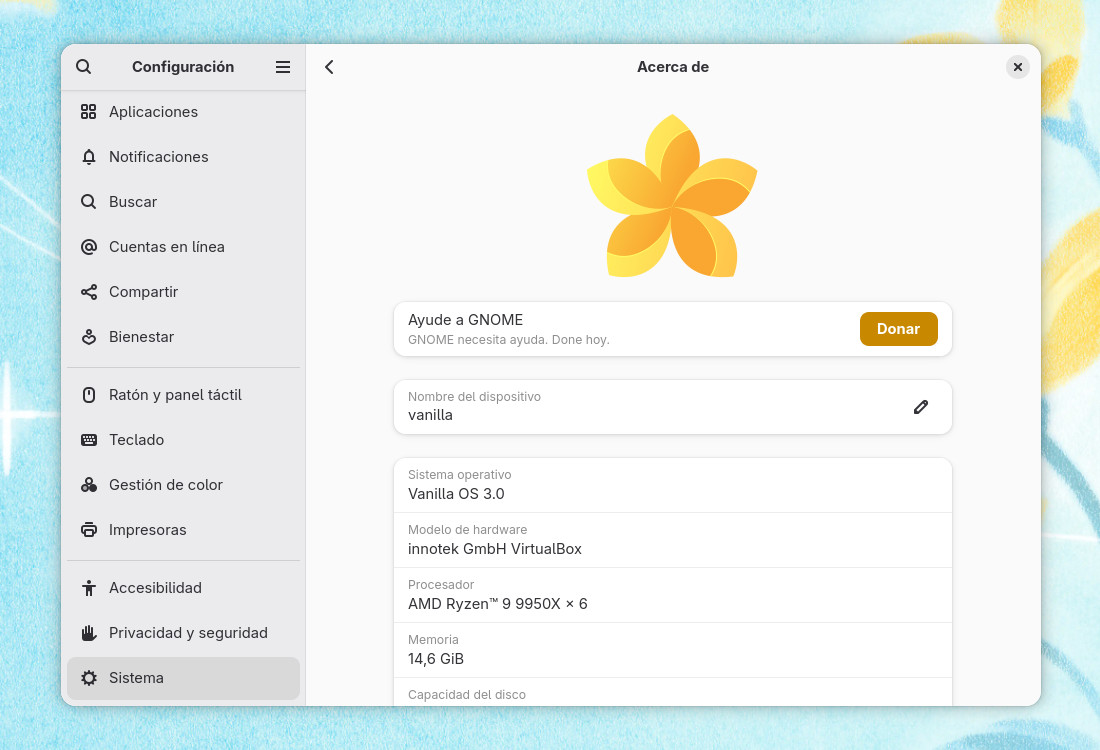Open Teclado settings
This screenshot has height=750, width=1100.
(183, 440)
